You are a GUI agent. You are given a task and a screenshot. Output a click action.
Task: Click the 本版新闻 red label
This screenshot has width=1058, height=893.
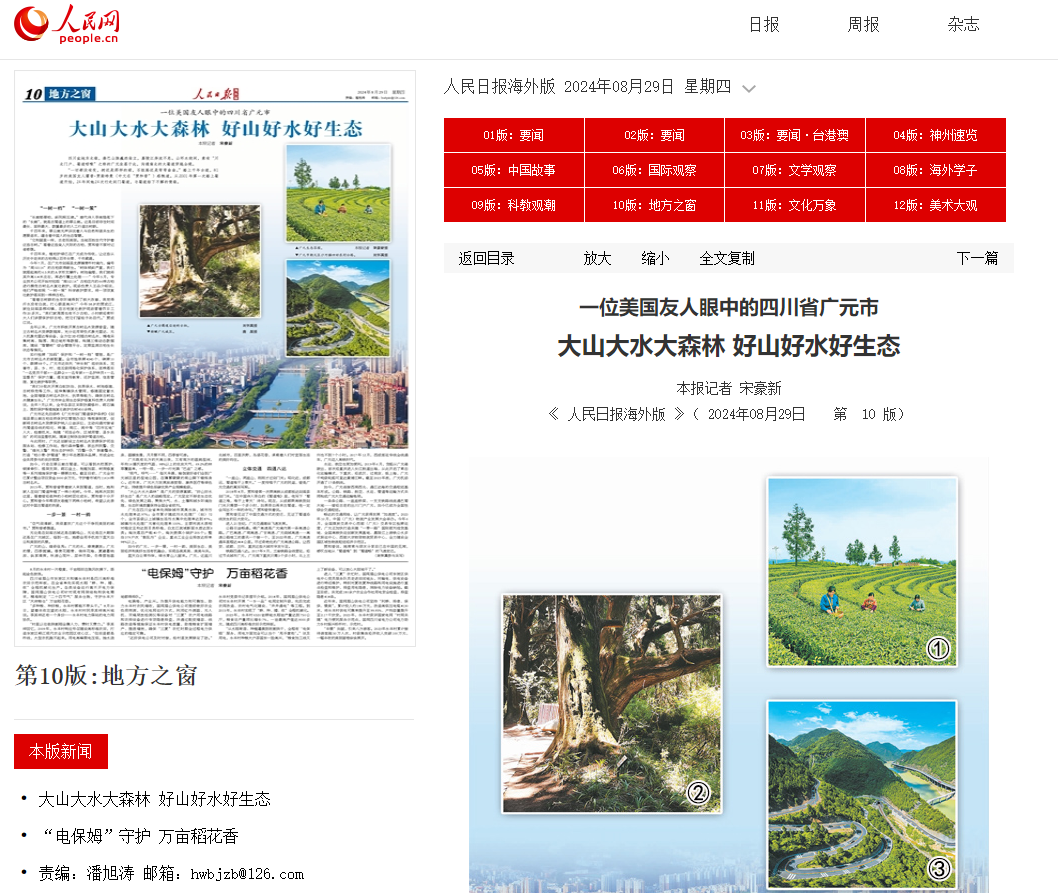click(61, 751)
